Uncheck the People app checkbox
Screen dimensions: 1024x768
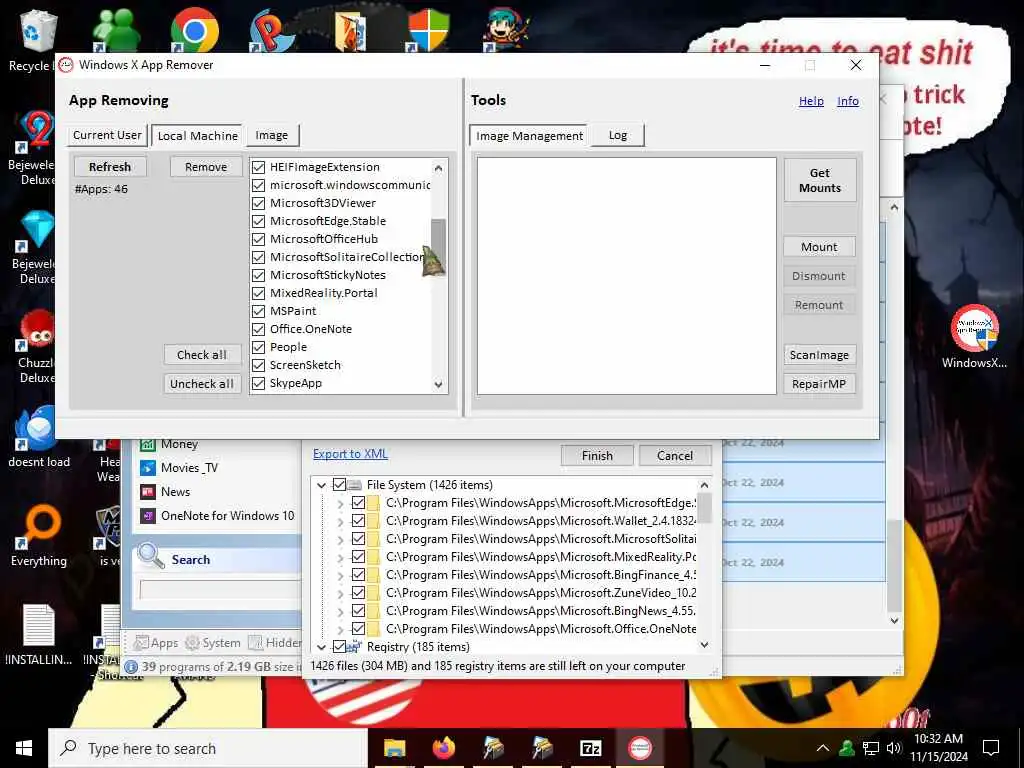(259, 347)
